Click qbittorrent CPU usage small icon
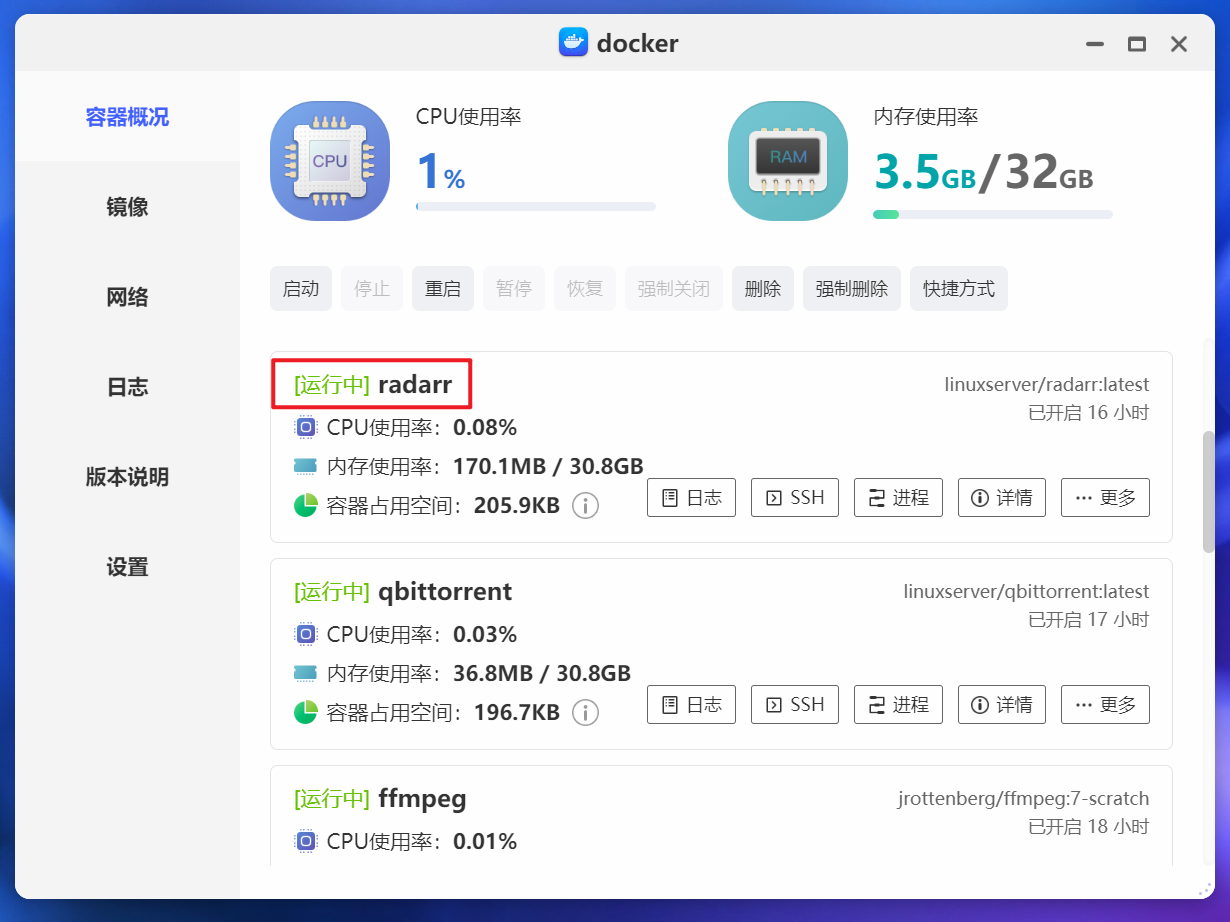This screenshot has width=1230, height=922. tap(305, 635)
